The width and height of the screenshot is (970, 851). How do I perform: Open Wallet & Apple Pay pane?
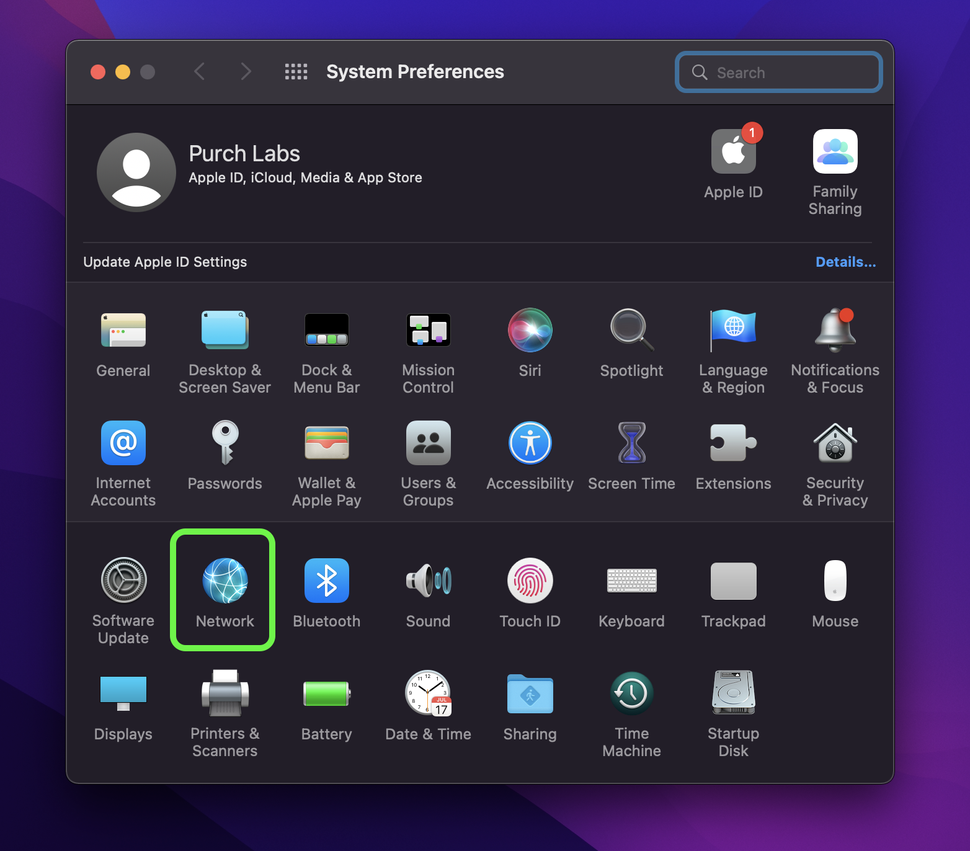coord(327,465)
